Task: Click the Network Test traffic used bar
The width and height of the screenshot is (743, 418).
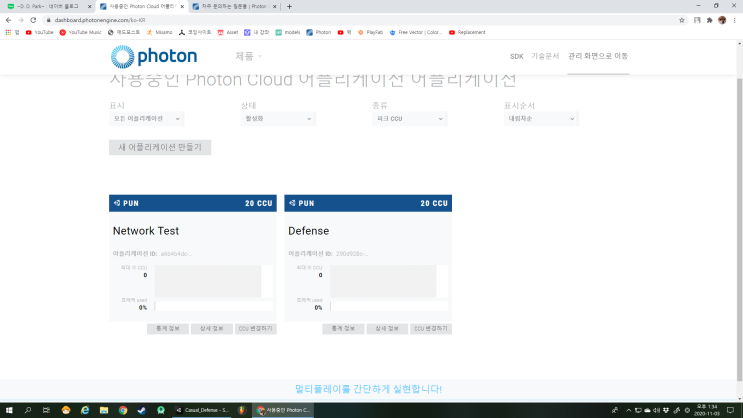Action: click(x=214, y=307)
